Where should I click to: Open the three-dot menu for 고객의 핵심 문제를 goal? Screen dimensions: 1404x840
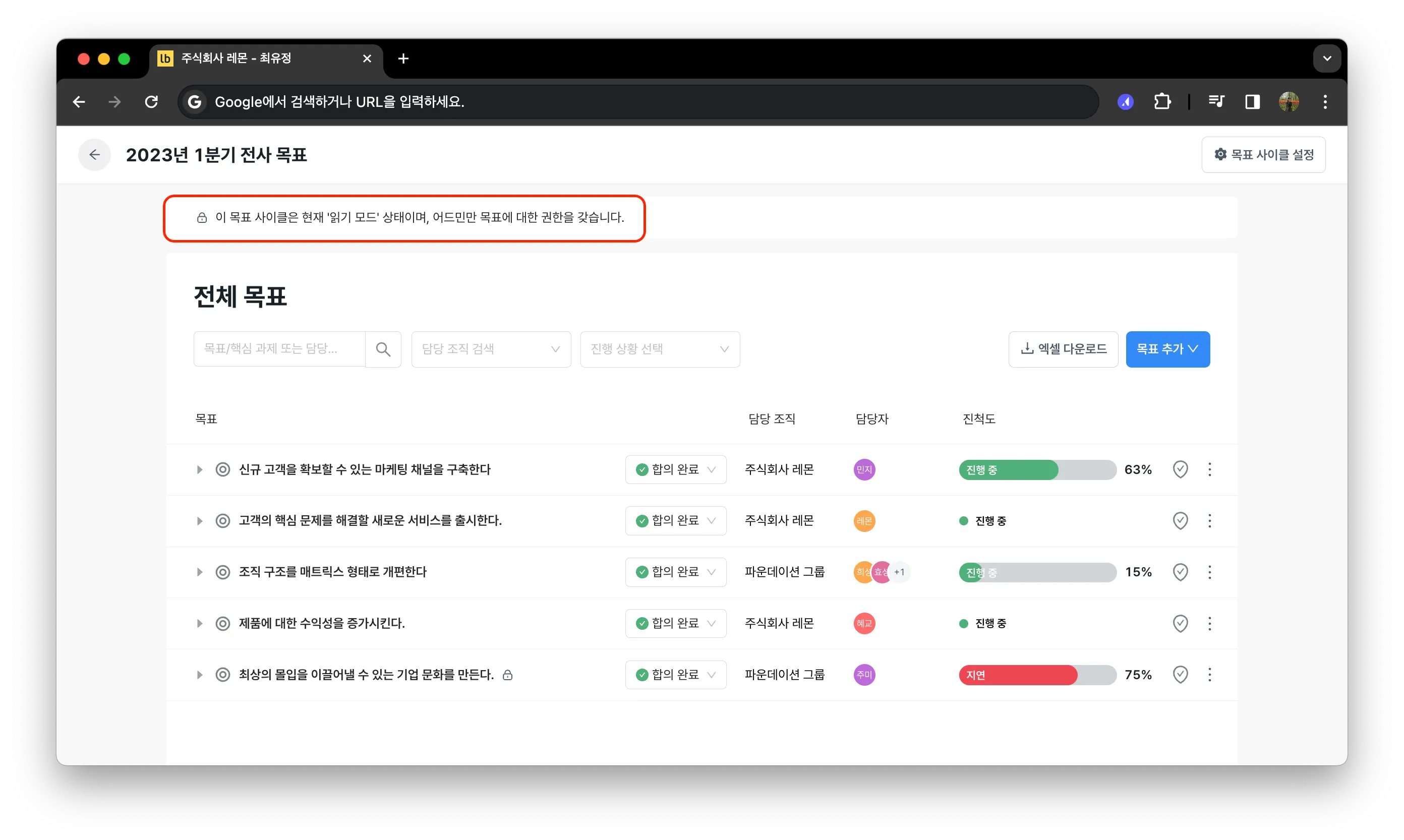coord(1210,521)
